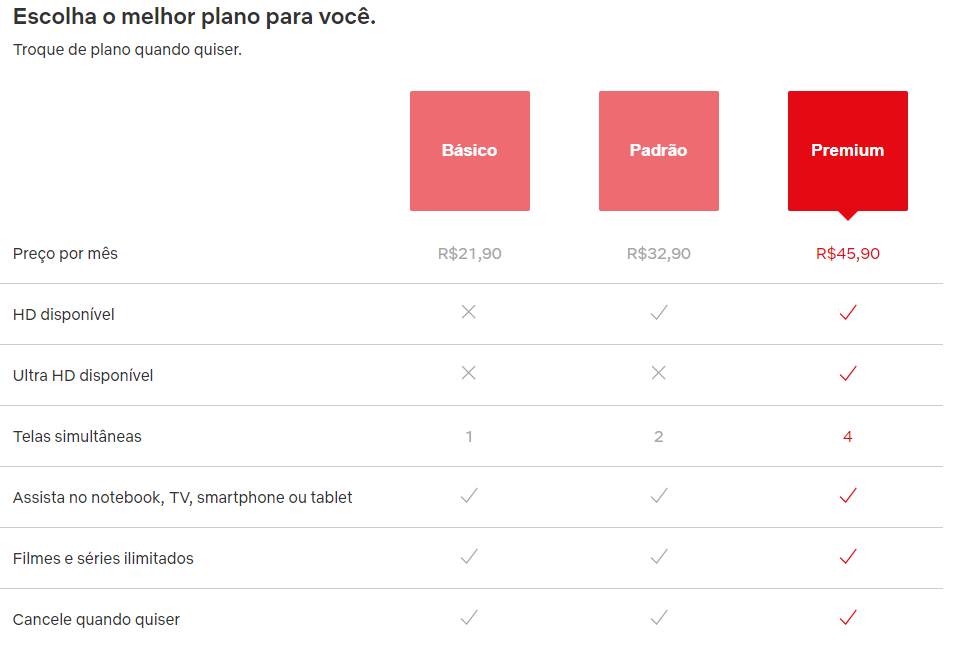Click the Básico Ultra HD X icon

(x=468, y=373)
